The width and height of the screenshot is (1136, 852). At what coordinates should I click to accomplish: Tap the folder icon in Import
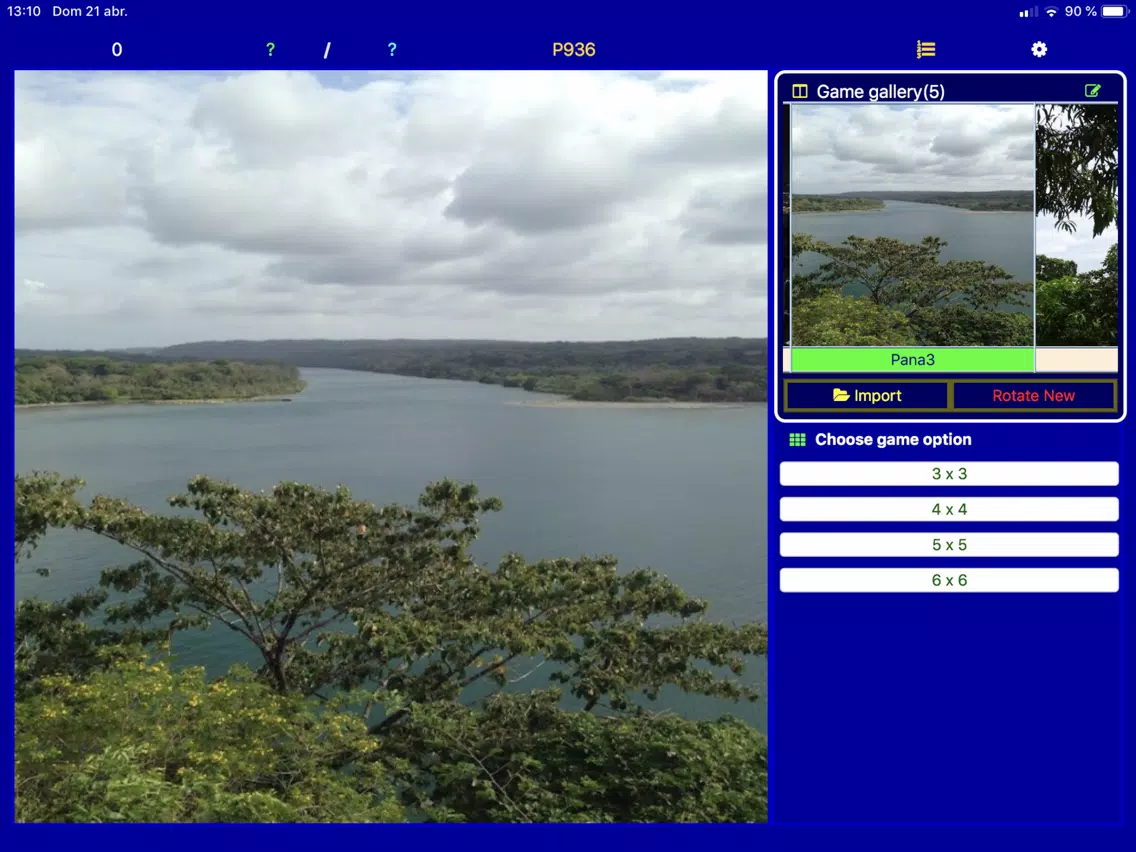click(841, 395)
